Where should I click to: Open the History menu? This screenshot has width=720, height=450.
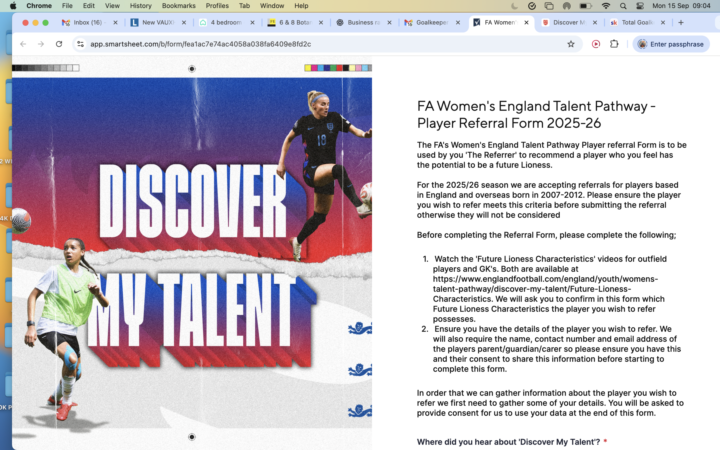tap(140, 6)
